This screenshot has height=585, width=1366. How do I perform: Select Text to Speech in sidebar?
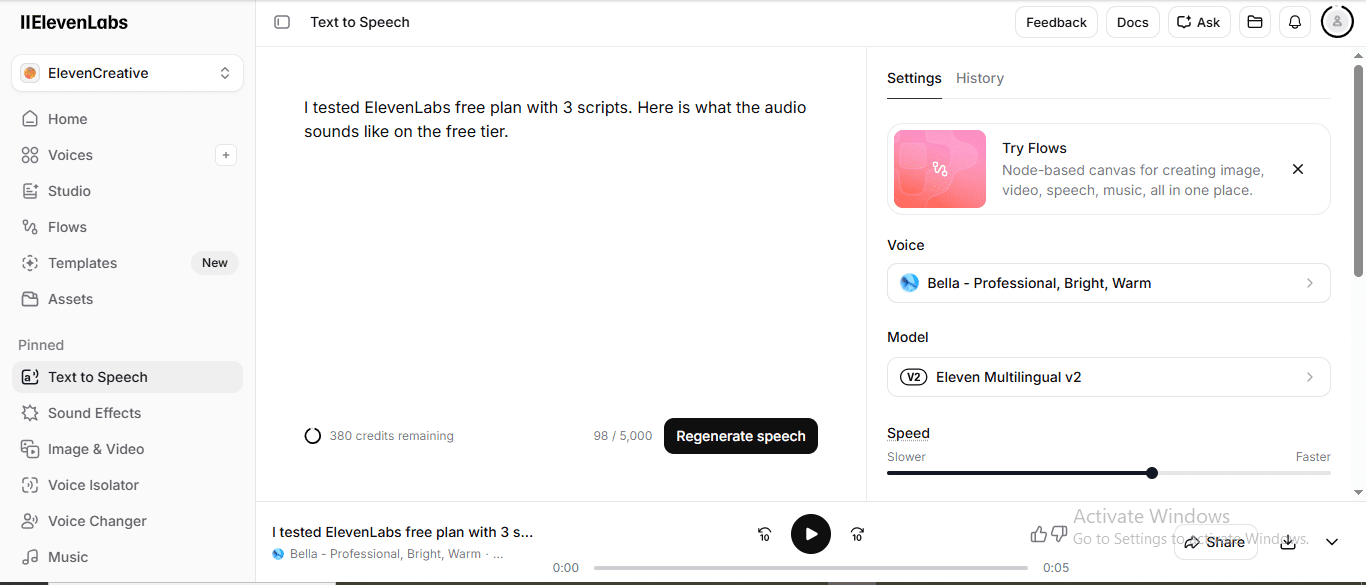[127, 377]
